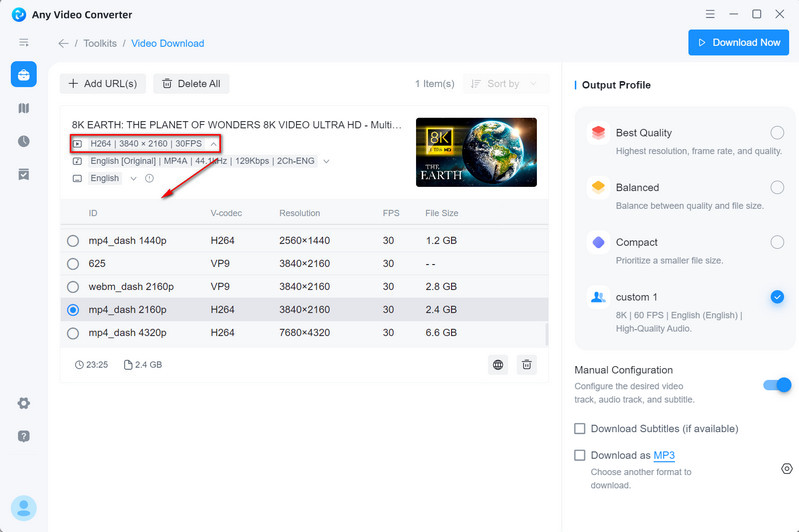Click the V-codec column header

226,213
